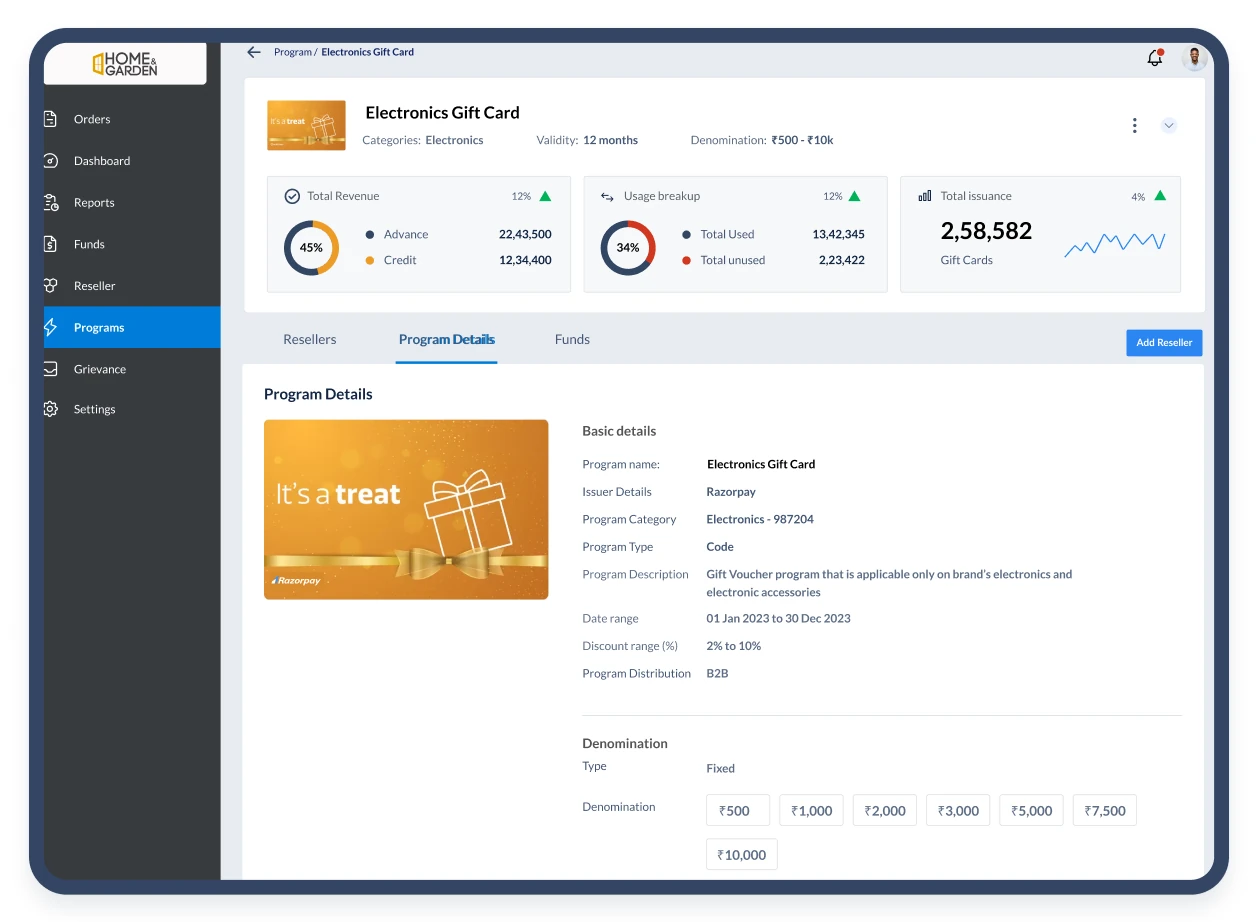Choose the ₹1,000 denomination chip
This screenshot has width=1256, height=922.
click(x=811, y=810)
